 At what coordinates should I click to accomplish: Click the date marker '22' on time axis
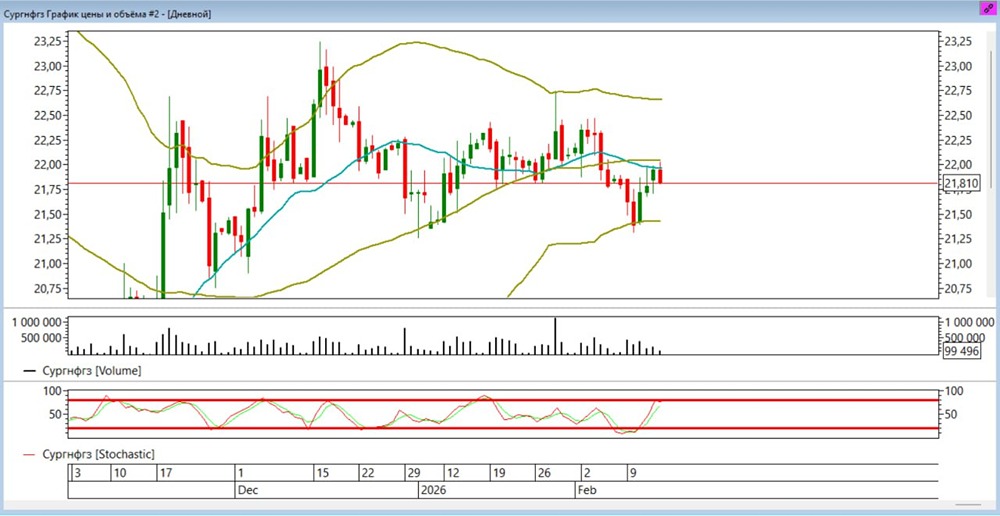(x=367, y=473)
